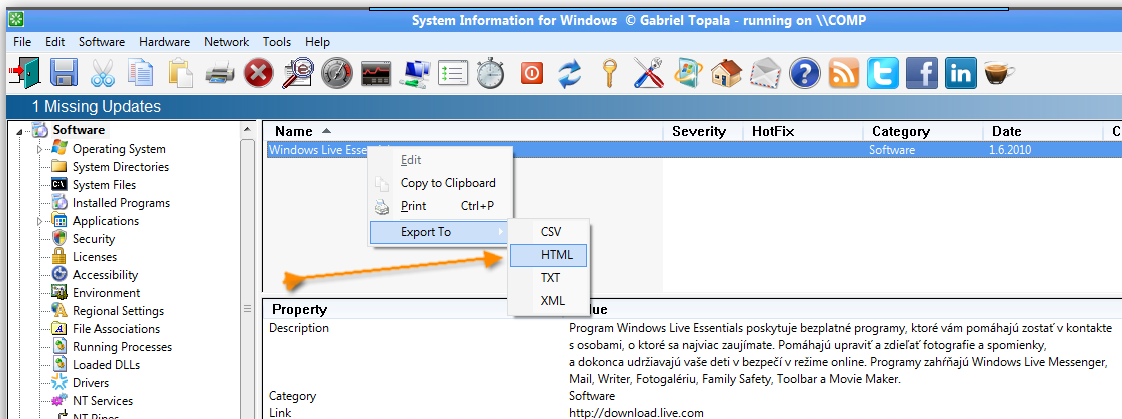
Task: Open the Edit menu
Action: tap(55, 42)
